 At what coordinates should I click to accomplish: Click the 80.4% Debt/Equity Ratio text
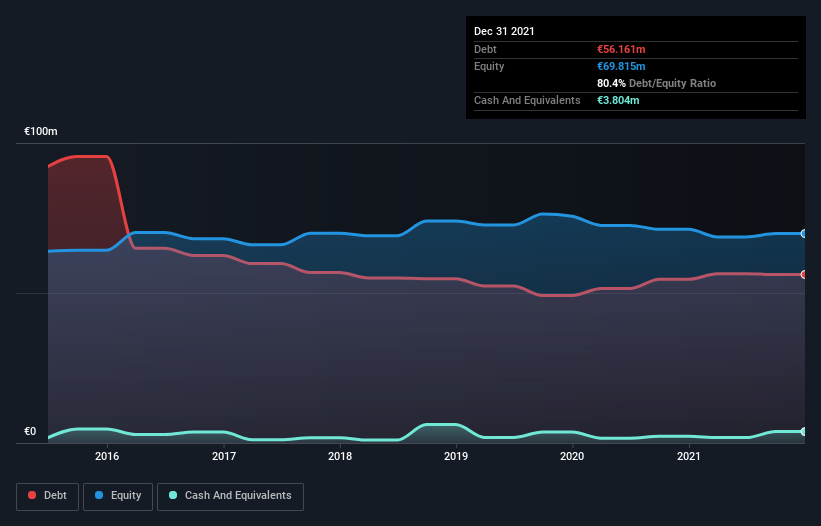657,83
